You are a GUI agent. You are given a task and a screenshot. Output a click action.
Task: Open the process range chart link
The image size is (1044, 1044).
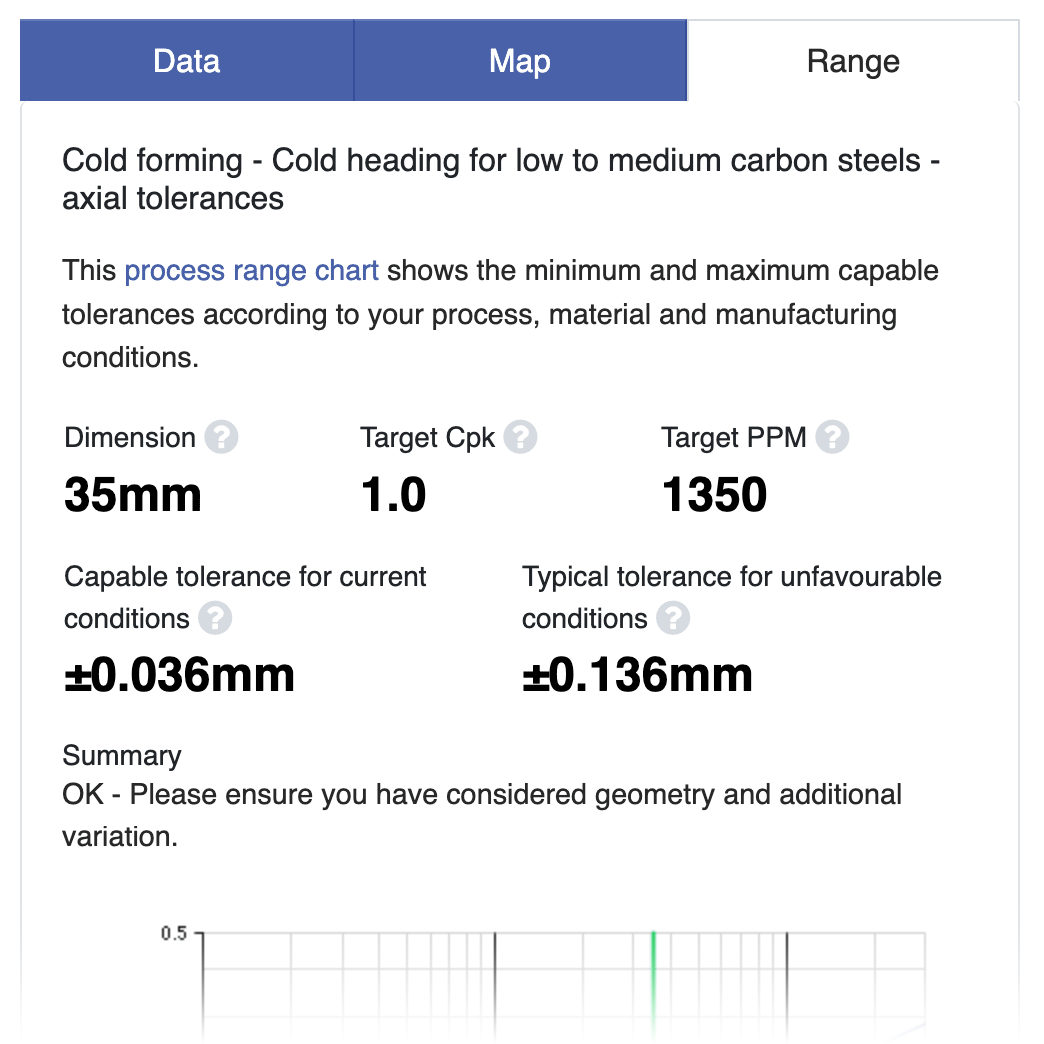pyautogui.click(x=251, y=270)
